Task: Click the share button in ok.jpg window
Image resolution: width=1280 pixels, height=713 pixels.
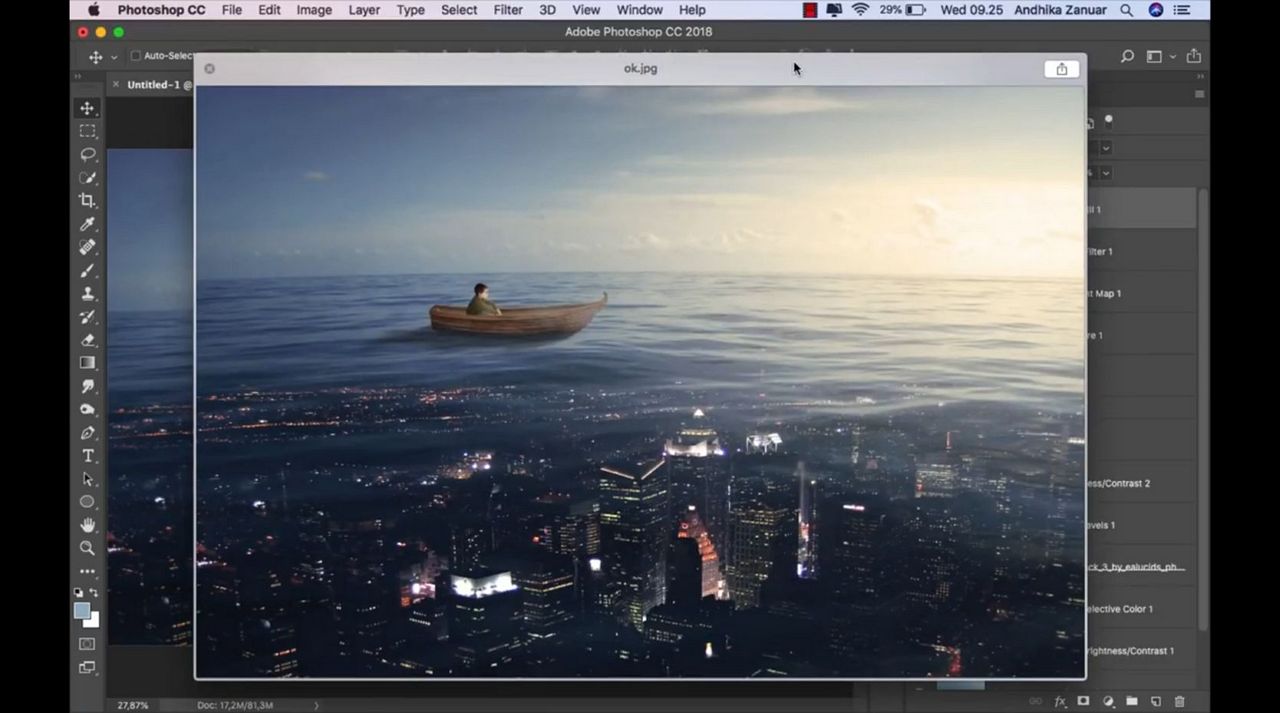Action: pyautogui.click(x=1061, y=69)
